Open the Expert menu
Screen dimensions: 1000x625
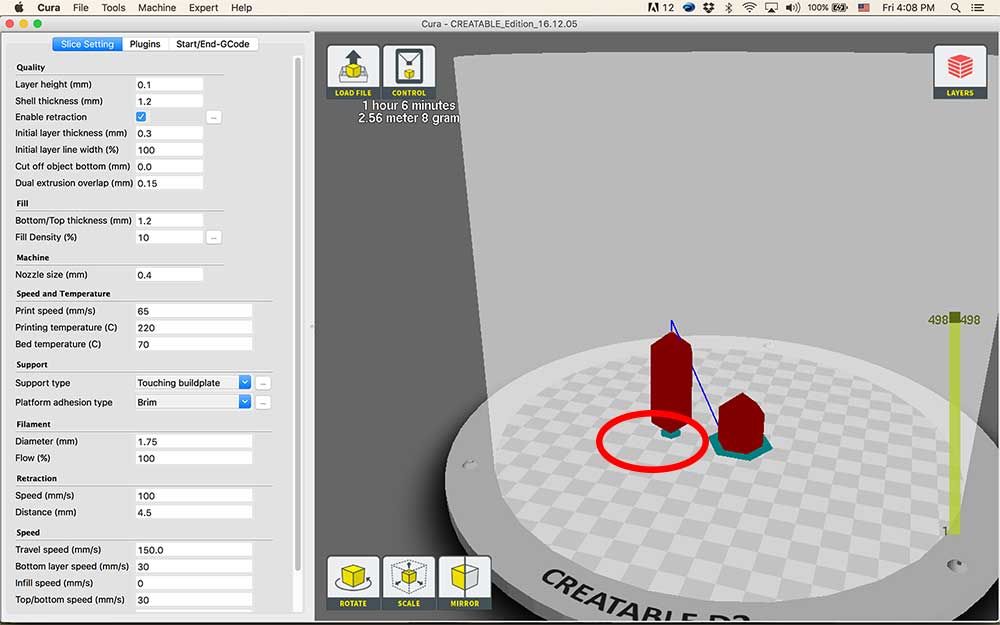click(x=203, y=8)
